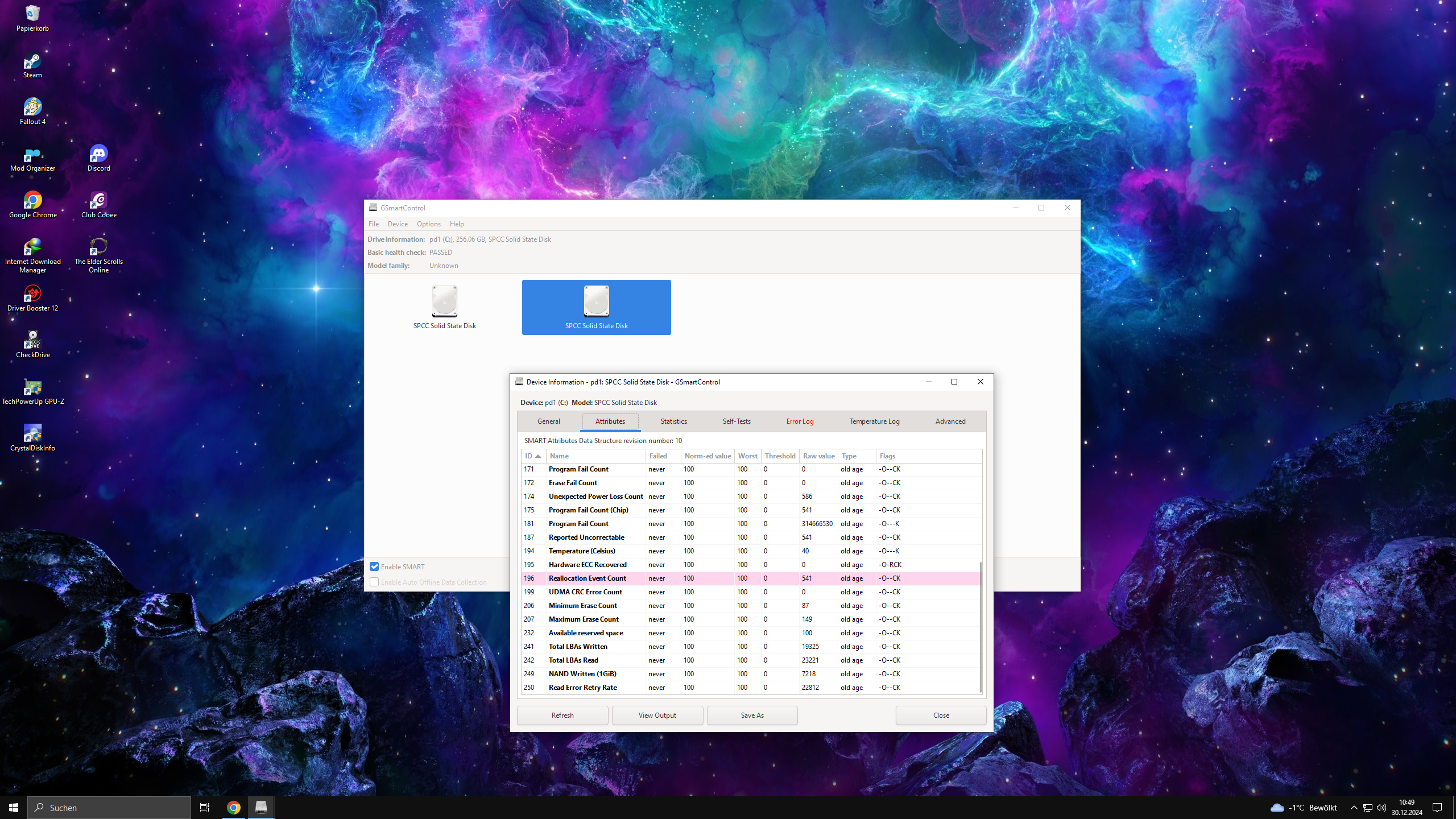
Task: Click the highlighted SPCC Solid State Disk drive
Action: pyautogui.click(x=596, y=307)
